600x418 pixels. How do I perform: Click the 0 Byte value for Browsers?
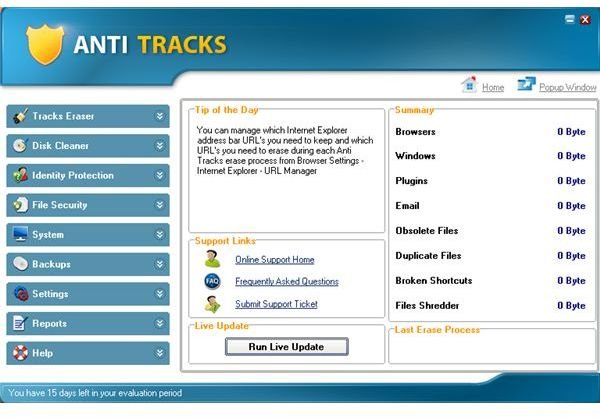[x=571, y=132]
